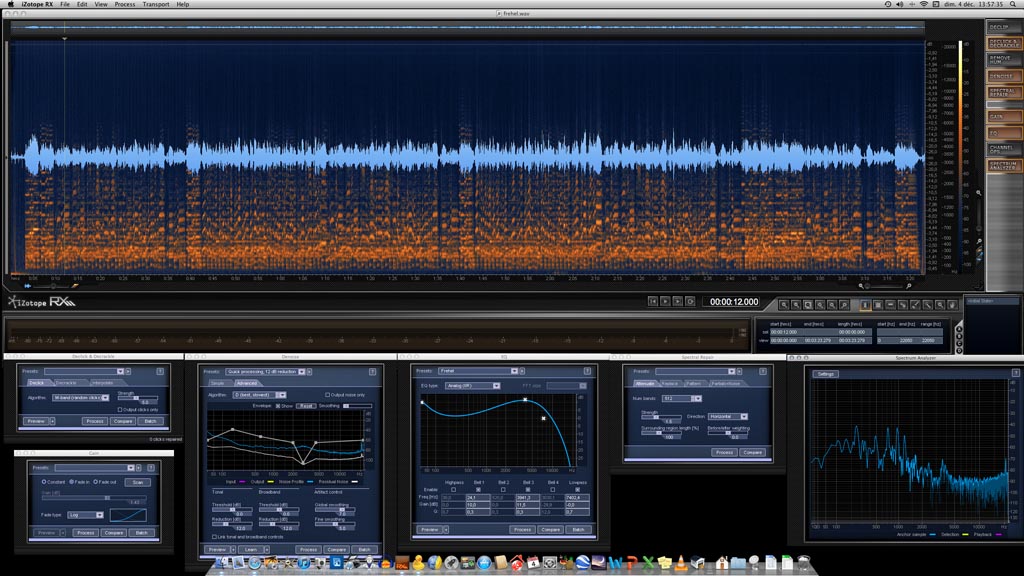
Task: Open the Denoise module from right panel
Action: pyautogui.click(x=1004, y=76)
